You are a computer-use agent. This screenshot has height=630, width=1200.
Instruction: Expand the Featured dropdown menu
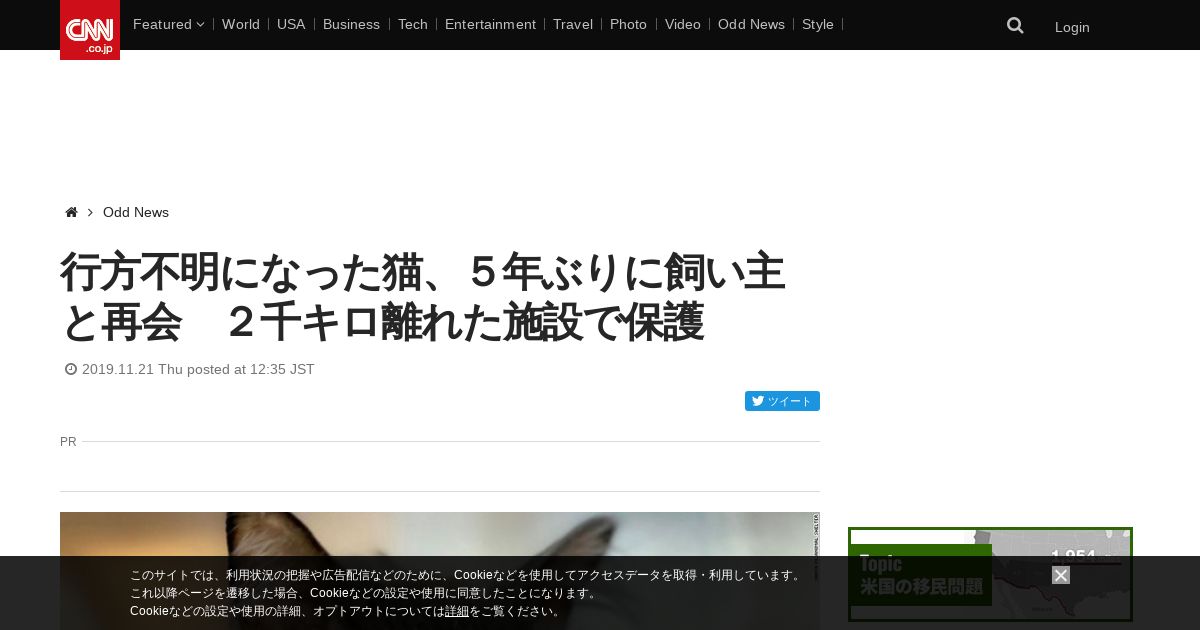point(168,24)
